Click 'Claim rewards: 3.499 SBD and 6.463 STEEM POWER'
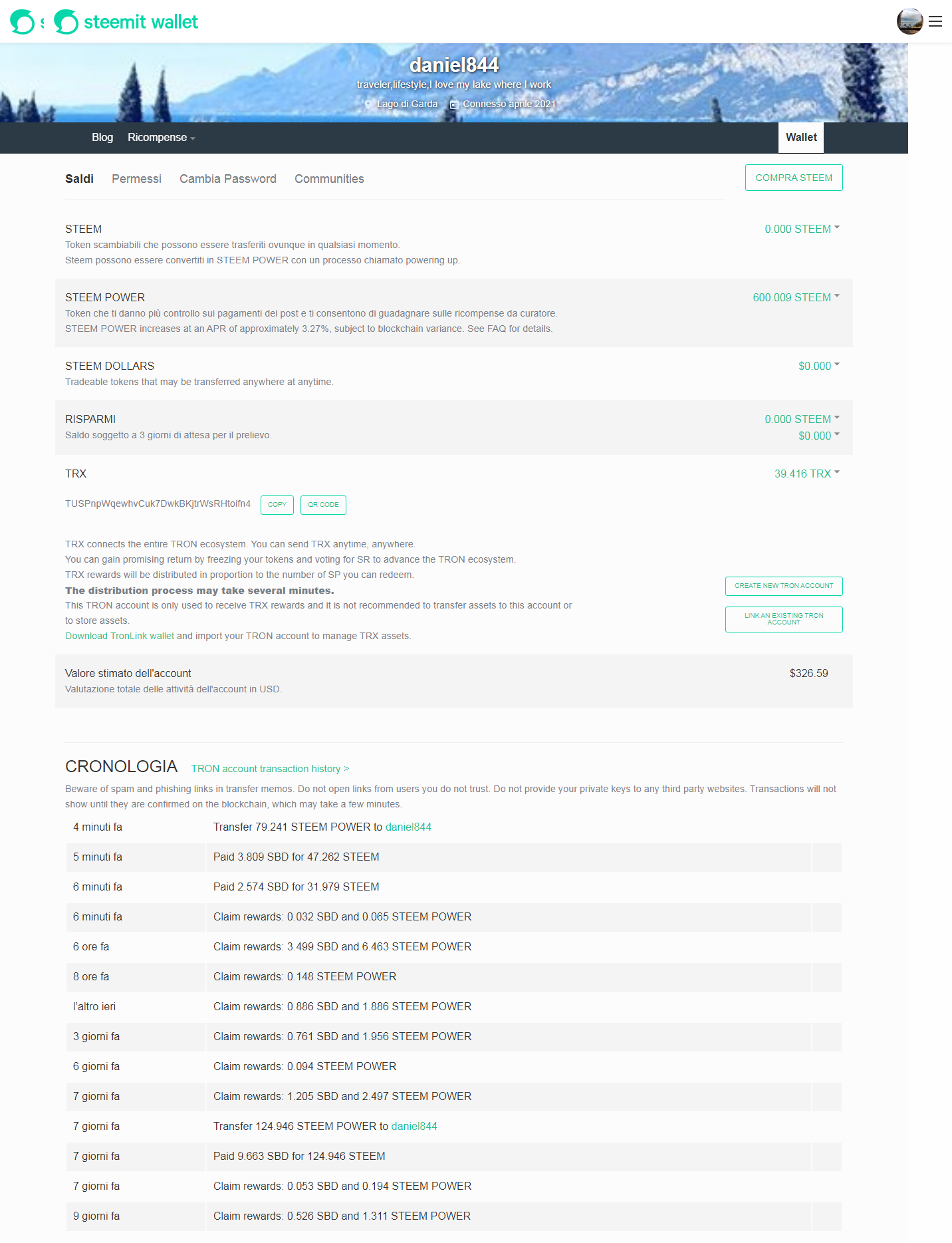952x1243 pixels. click(342, 946)
